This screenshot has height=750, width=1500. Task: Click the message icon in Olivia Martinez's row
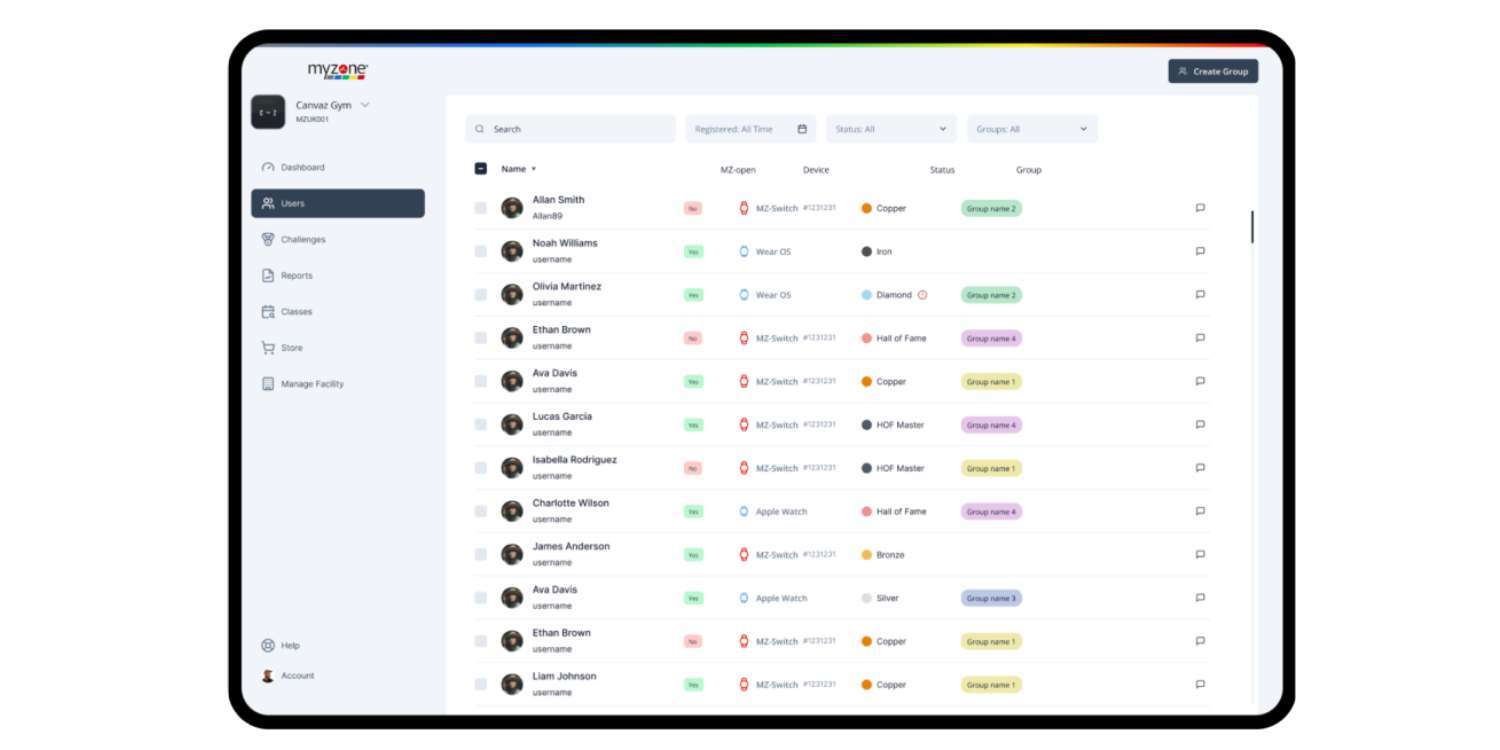[1200, 295]
